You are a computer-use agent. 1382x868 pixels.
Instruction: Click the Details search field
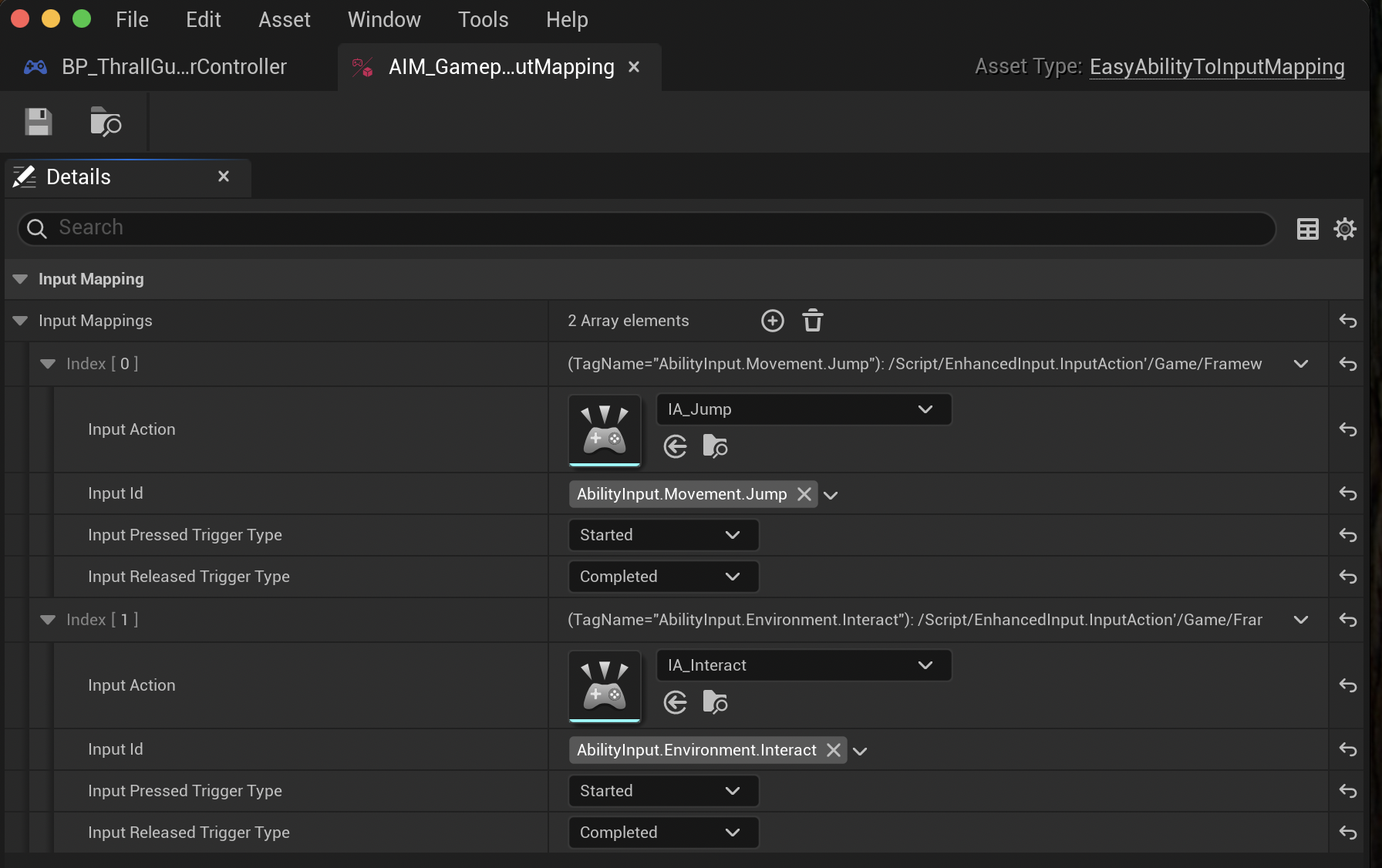click(308, 228)
